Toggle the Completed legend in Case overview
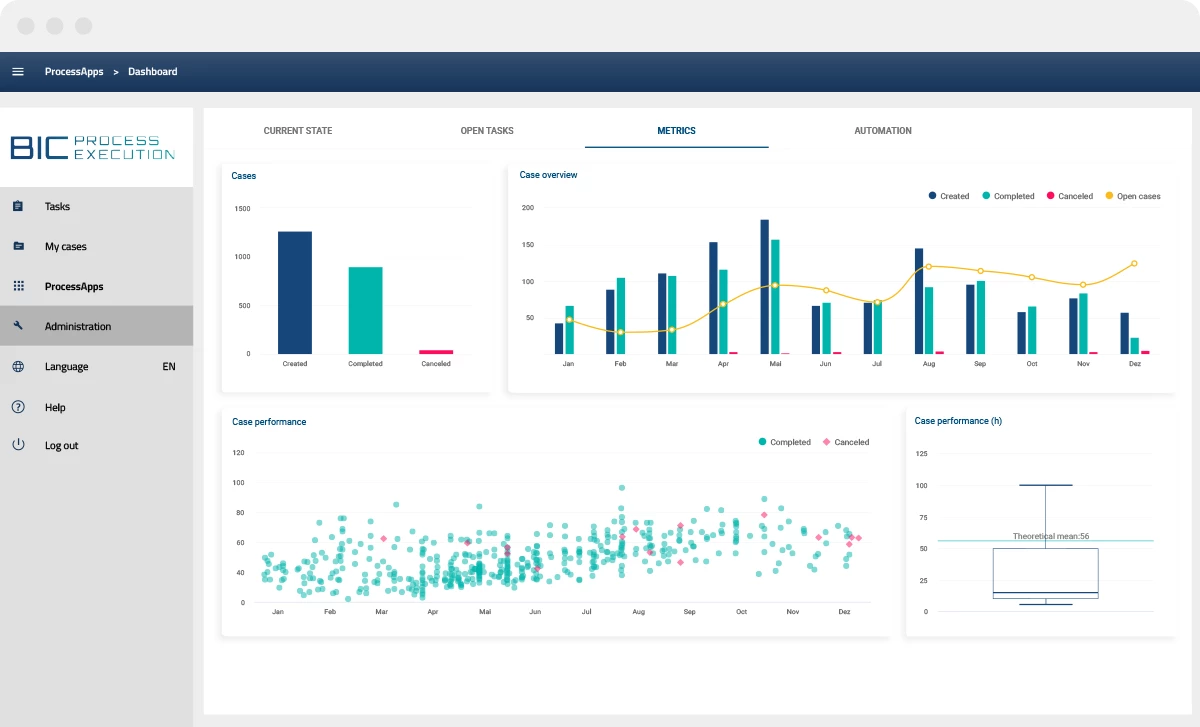This screenshot has width=1200, height=727. tap(1009, 196)
